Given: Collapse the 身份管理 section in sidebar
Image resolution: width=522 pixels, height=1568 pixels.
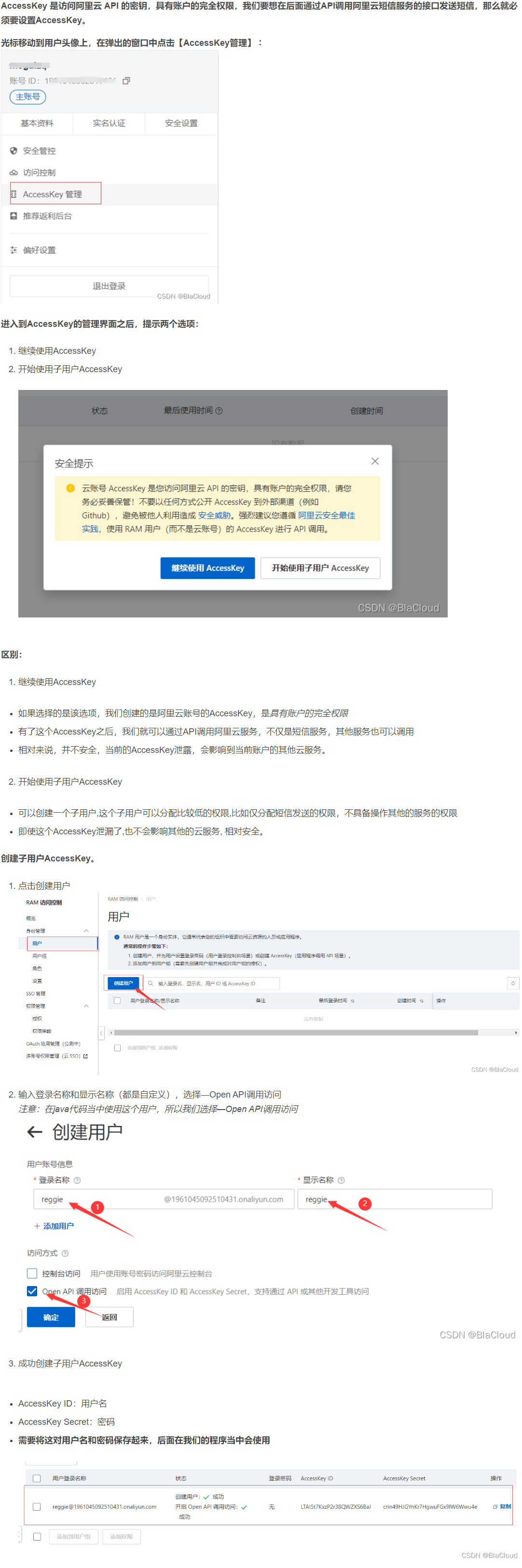Looking at the screenshot, I should click(x=86, y=931).
